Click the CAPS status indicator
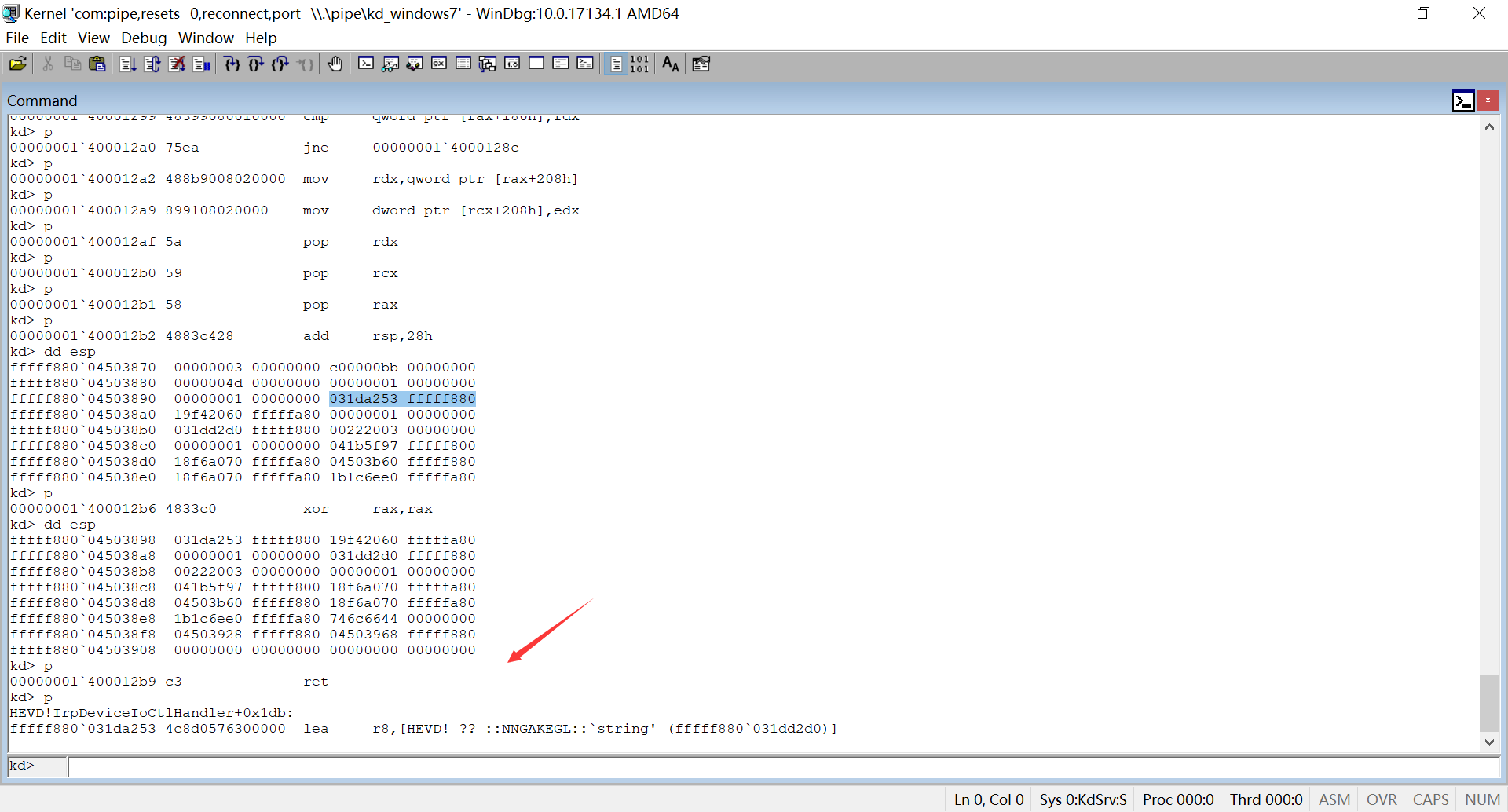 pos(1430,799)
